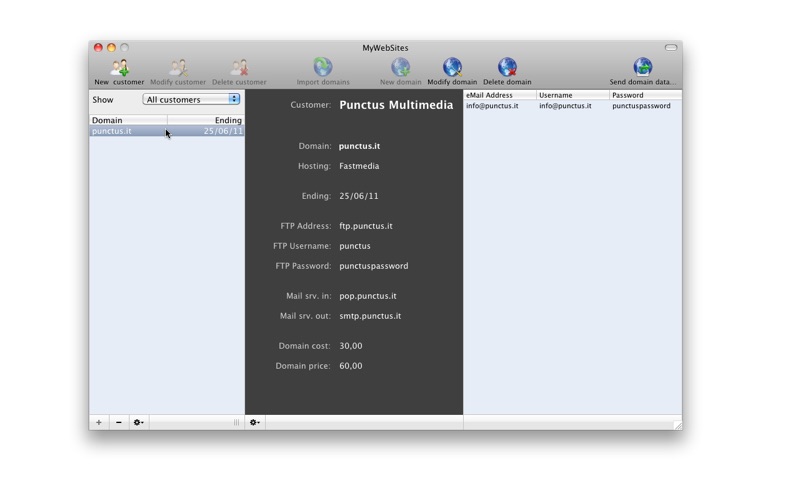800x500 pixels.
Task: Open the gear menu under domain list
Action: click(x=138, y=422)
